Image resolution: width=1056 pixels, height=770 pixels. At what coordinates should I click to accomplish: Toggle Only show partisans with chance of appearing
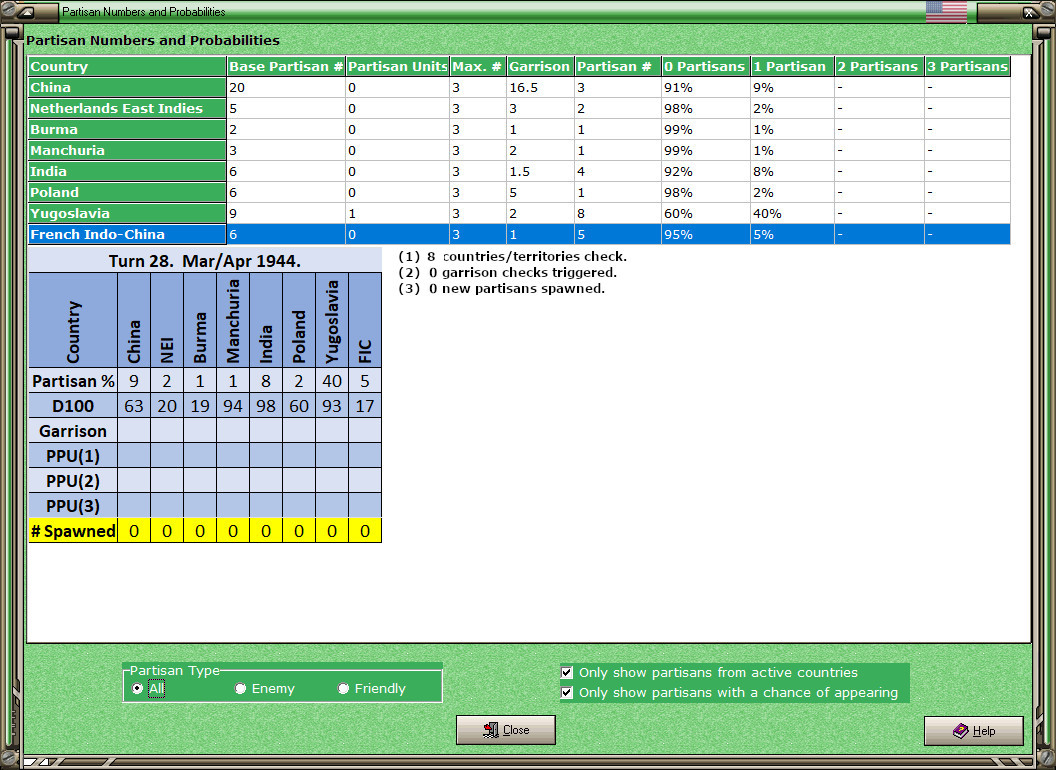tap(567, 693)
